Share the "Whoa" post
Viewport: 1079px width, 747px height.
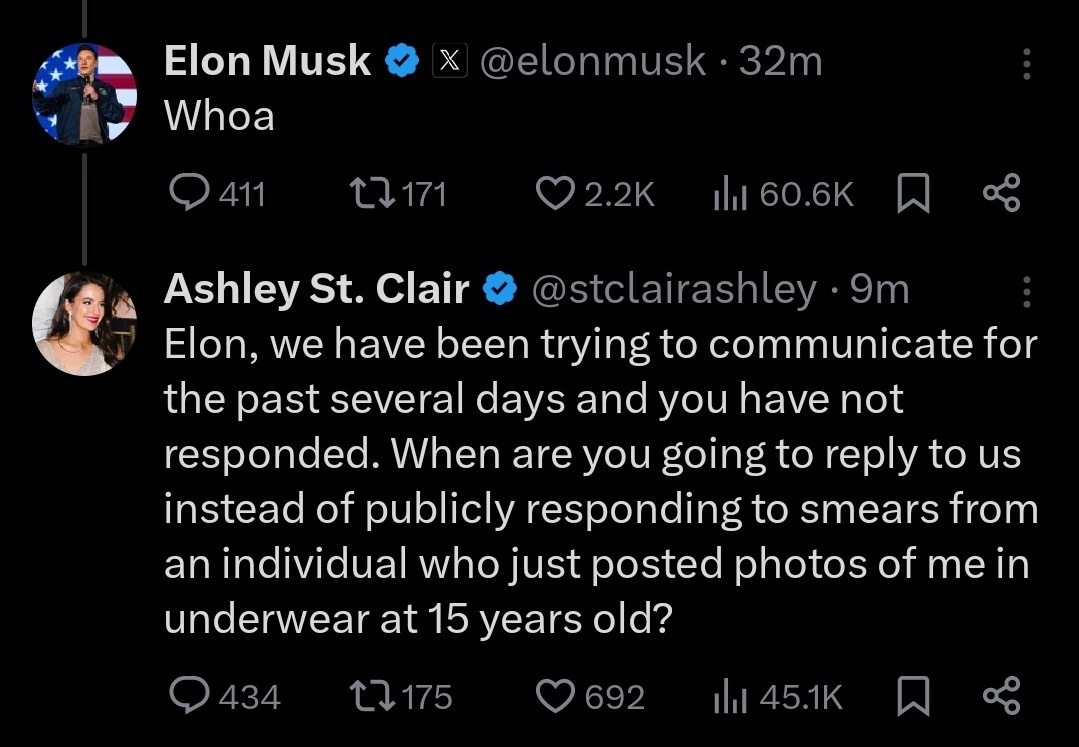click(x=1002, y=193)
